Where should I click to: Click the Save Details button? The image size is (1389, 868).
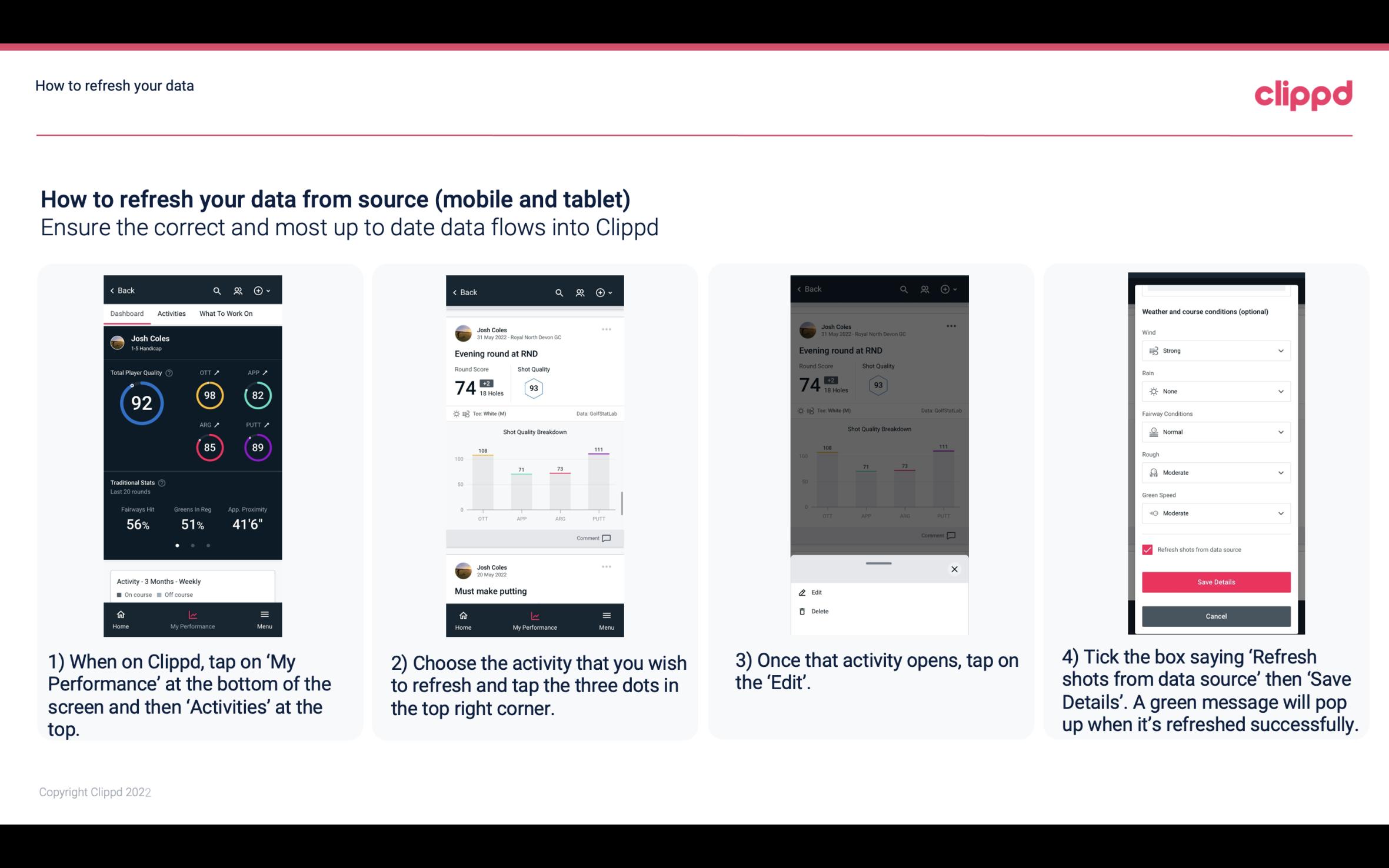click(1215, 582)
